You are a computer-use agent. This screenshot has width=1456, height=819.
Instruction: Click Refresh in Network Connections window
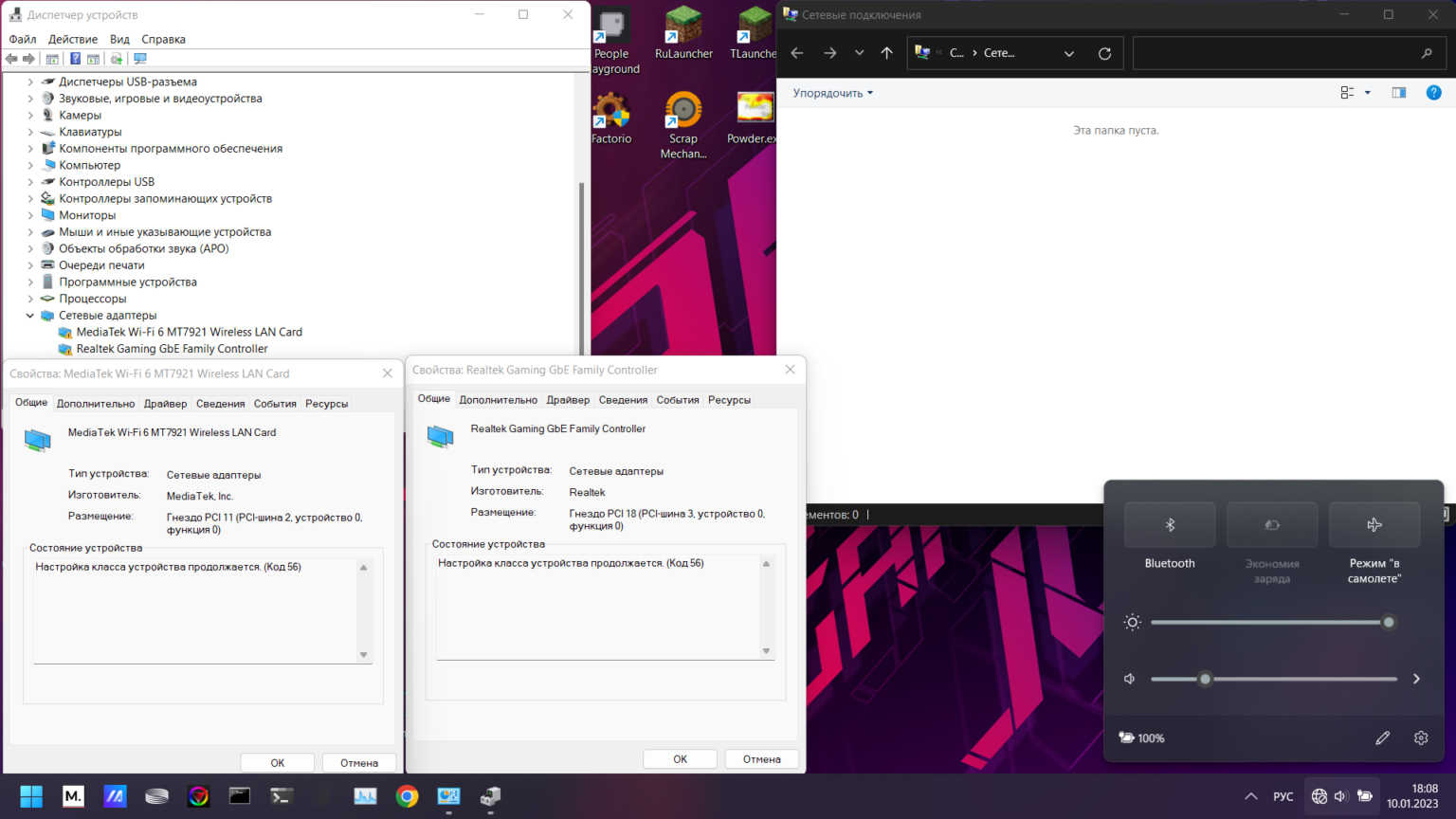click(x=1104, y=53)
